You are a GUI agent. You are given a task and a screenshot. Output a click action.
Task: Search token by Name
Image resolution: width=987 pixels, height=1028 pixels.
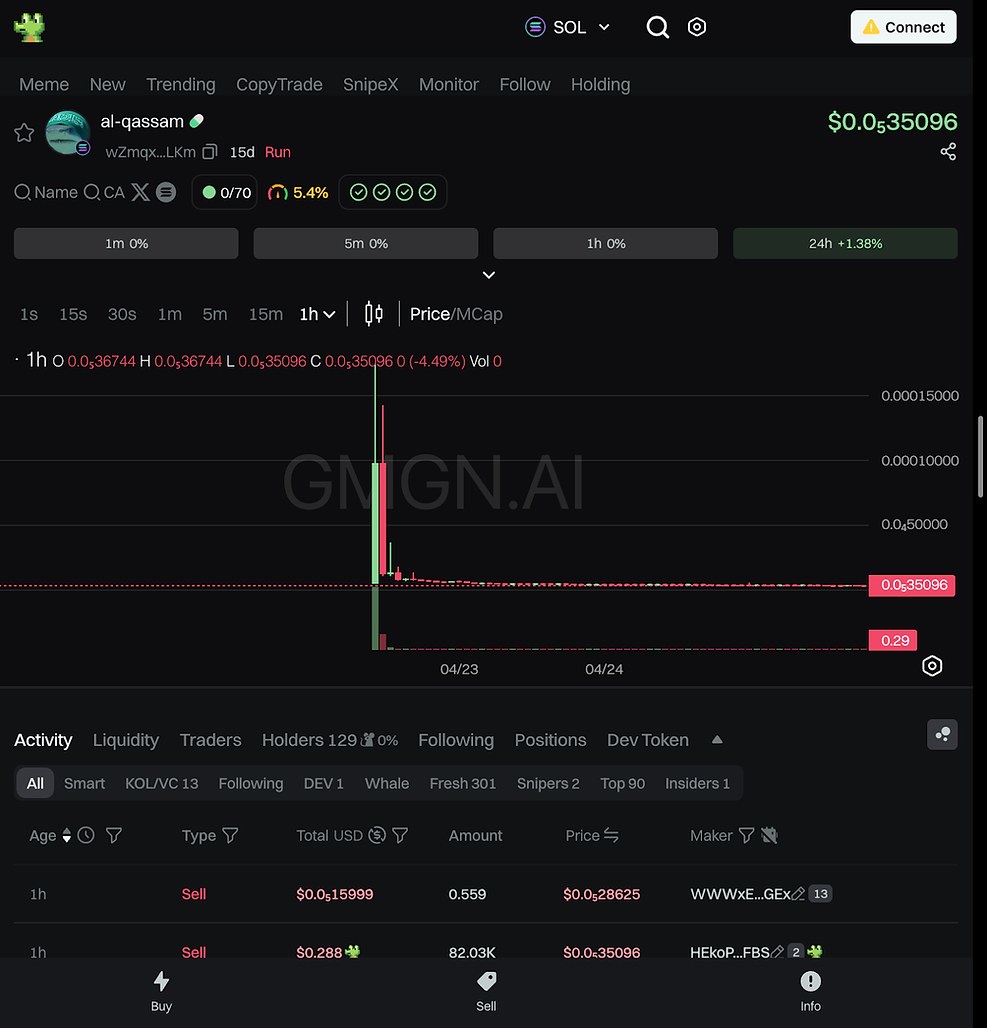[46, 192]
